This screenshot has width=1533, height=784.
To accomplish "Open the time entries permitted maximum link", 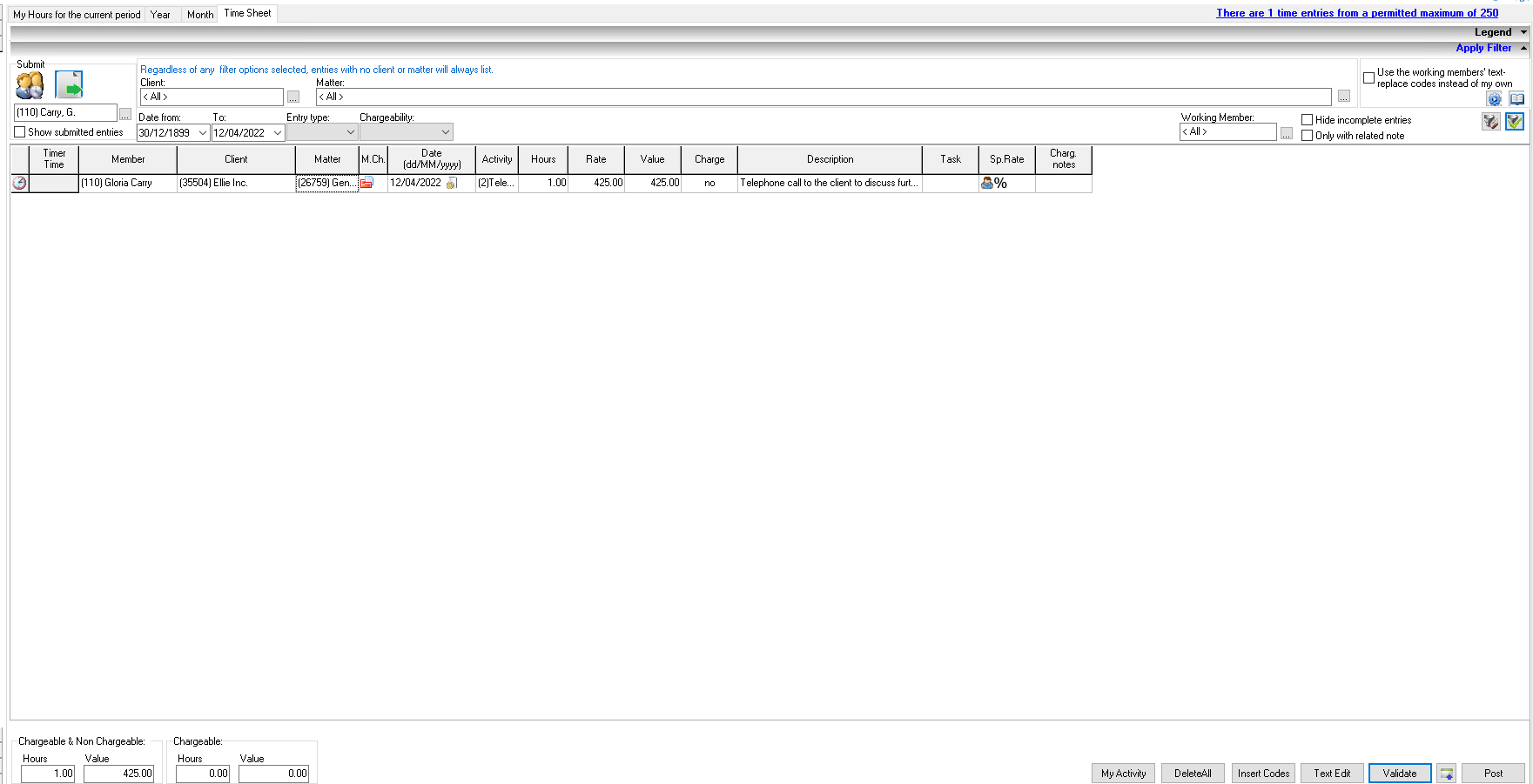I will click(1357, 13).
